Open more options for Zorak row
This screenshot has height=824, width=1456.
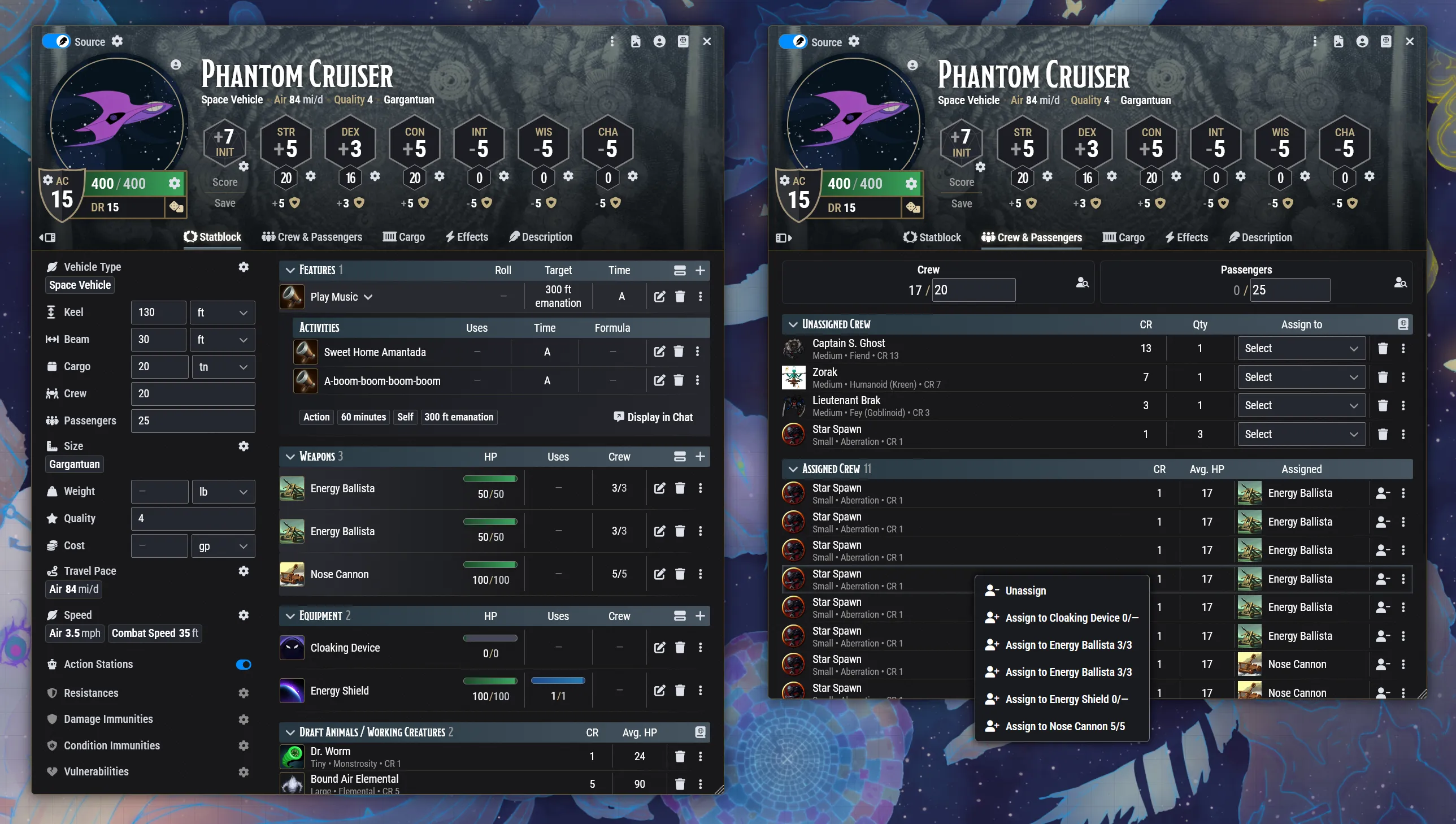tap(1403, 377)
